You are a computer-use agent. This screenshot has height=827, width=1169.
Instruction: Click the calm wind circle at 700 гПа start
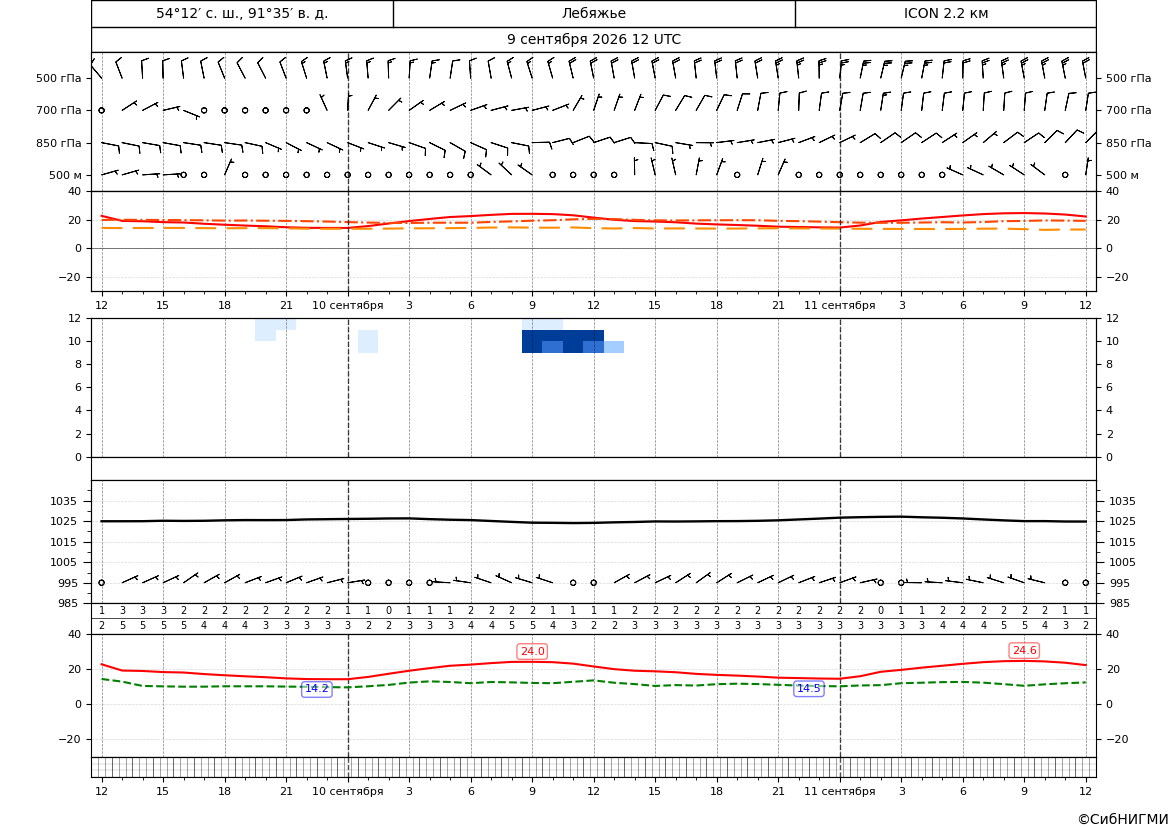click(x=101, y=110)
